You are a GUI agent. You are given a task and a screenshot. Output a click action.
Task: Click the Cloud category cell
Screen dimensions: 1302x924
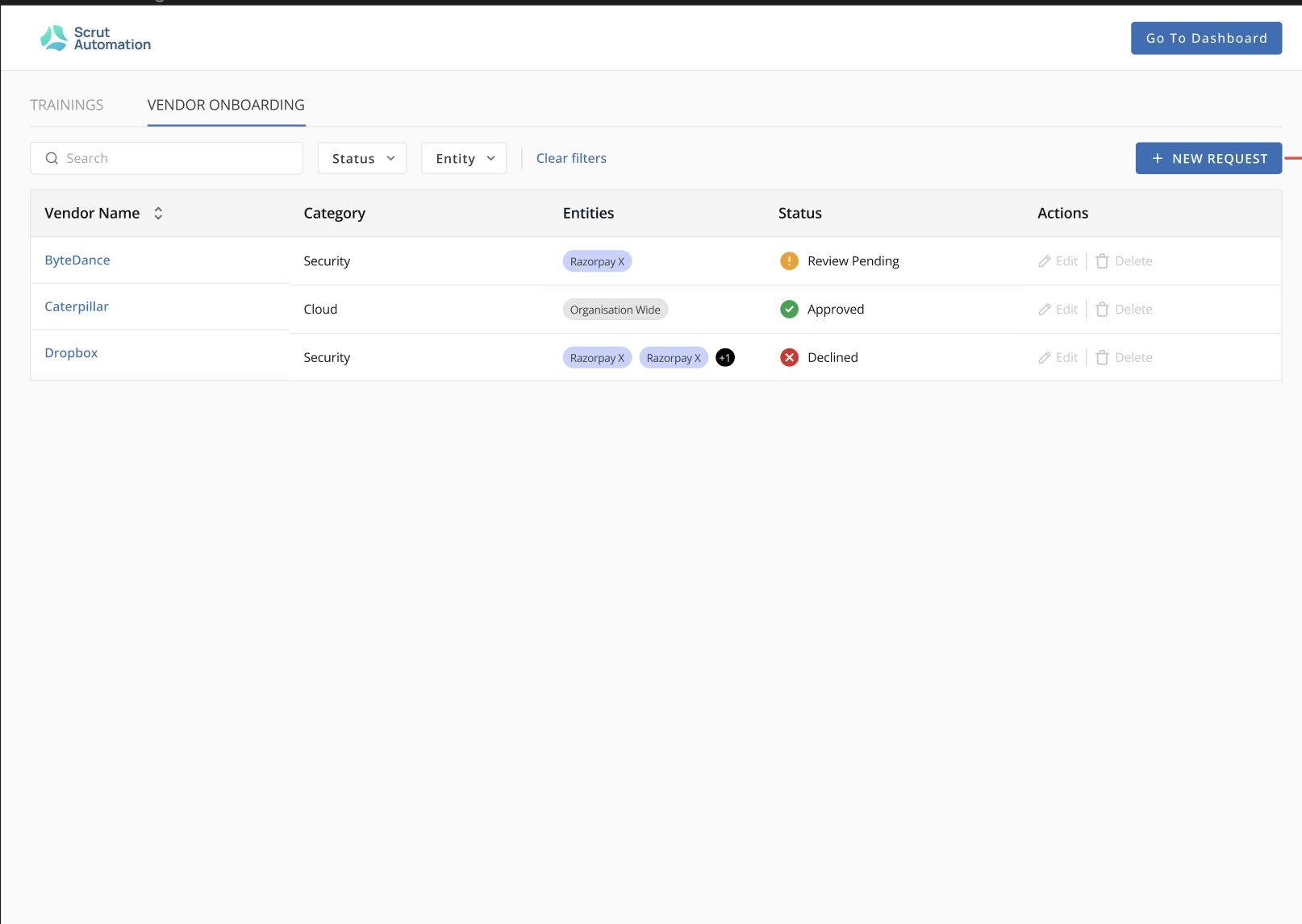pyautogui.click(x=320, y=310)
